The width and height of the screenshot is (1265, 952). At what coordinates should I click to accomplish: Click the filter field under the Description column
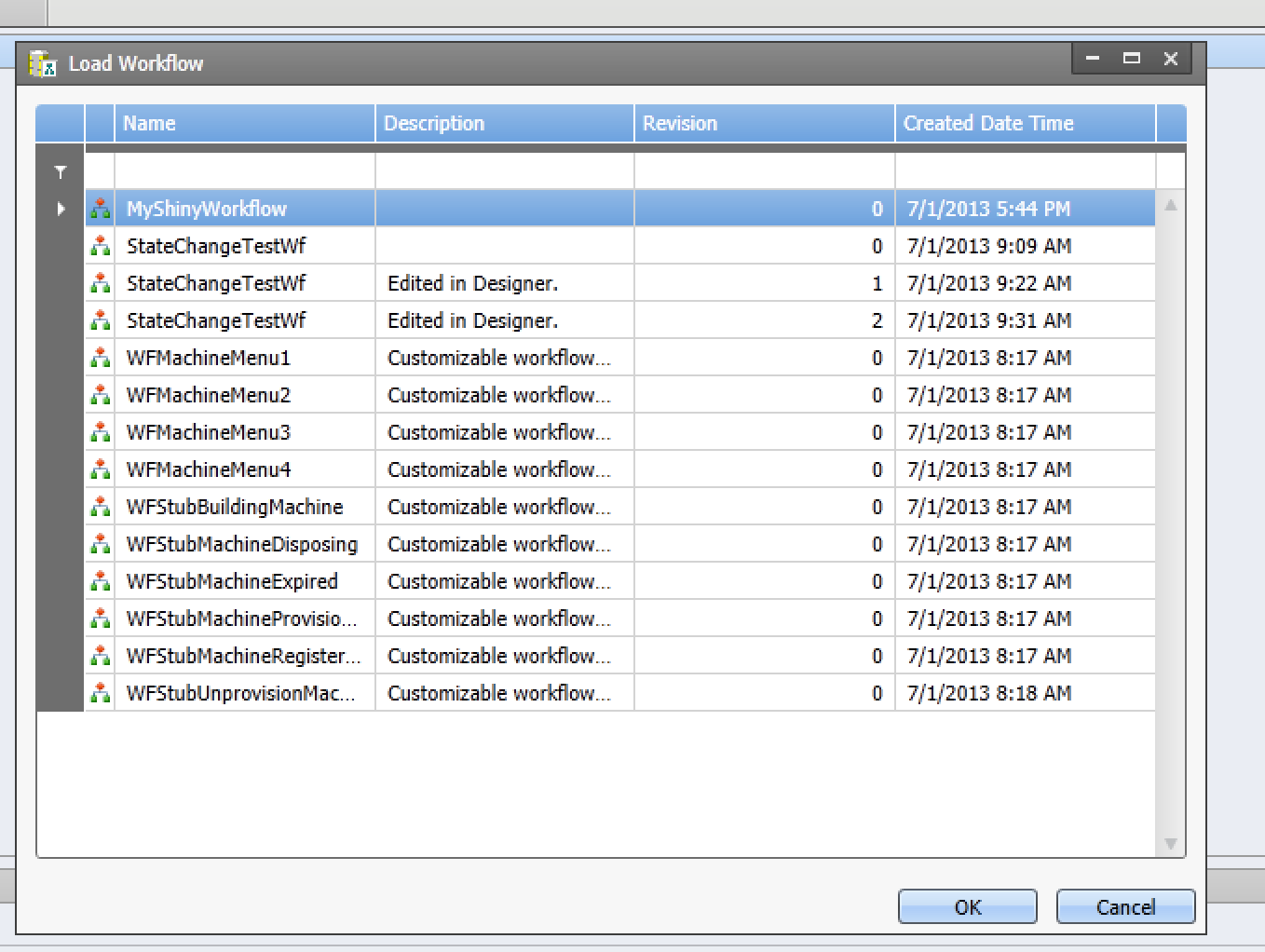[x=503, y=170]
